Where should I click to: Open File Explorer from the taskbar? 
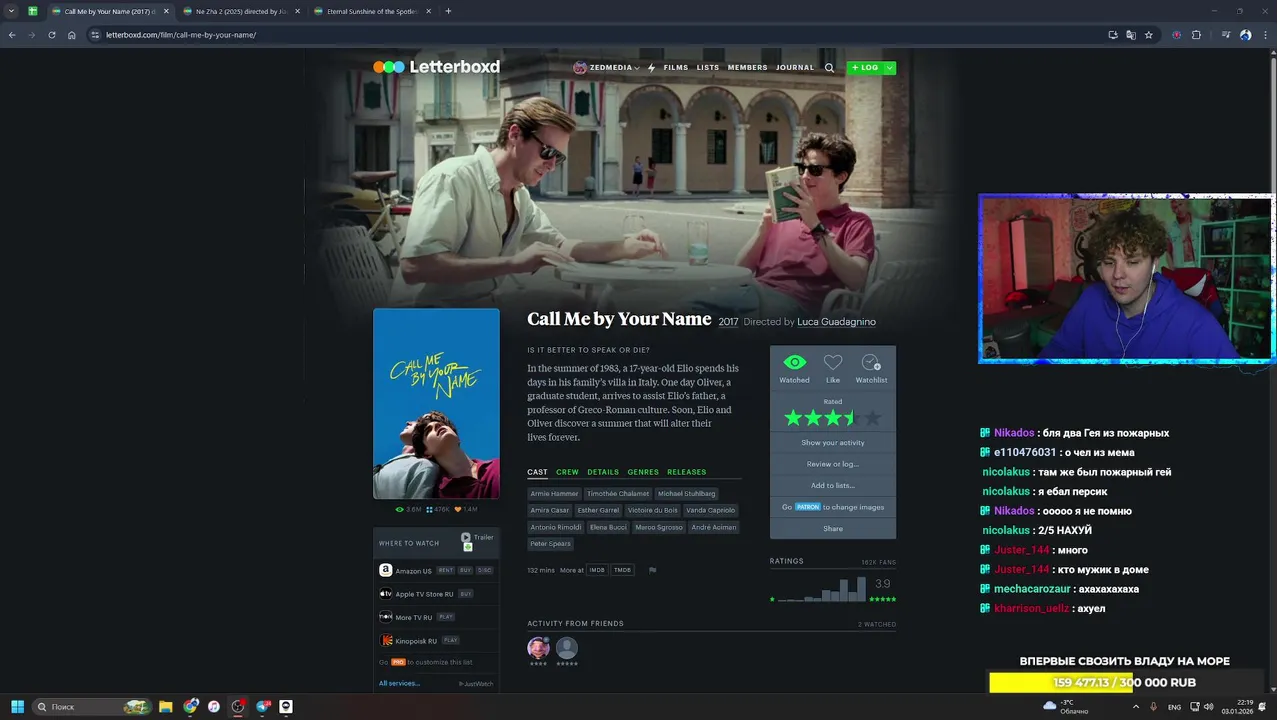coord(166,707)
